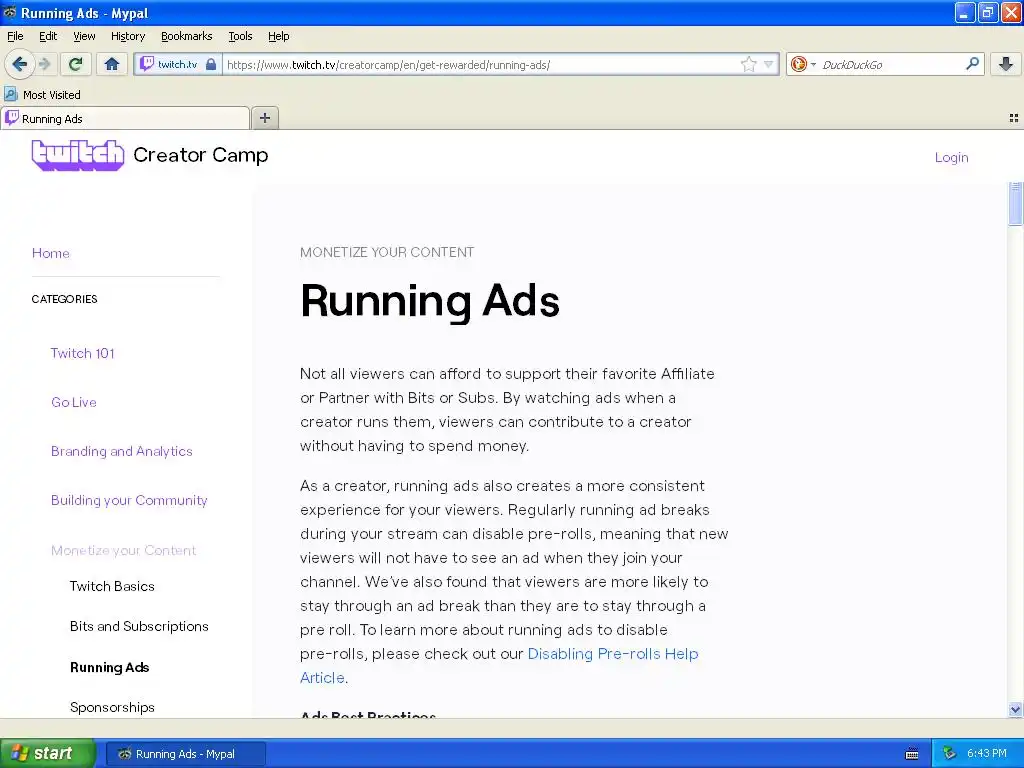
Task: Click the network tray icon
Action: (950, 753)
